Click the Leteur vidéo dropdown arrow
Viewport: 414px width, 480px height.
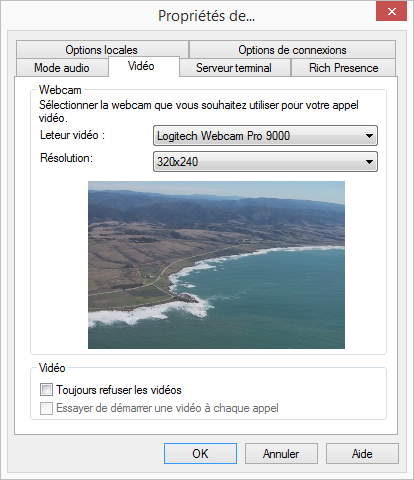click(369, 136)
